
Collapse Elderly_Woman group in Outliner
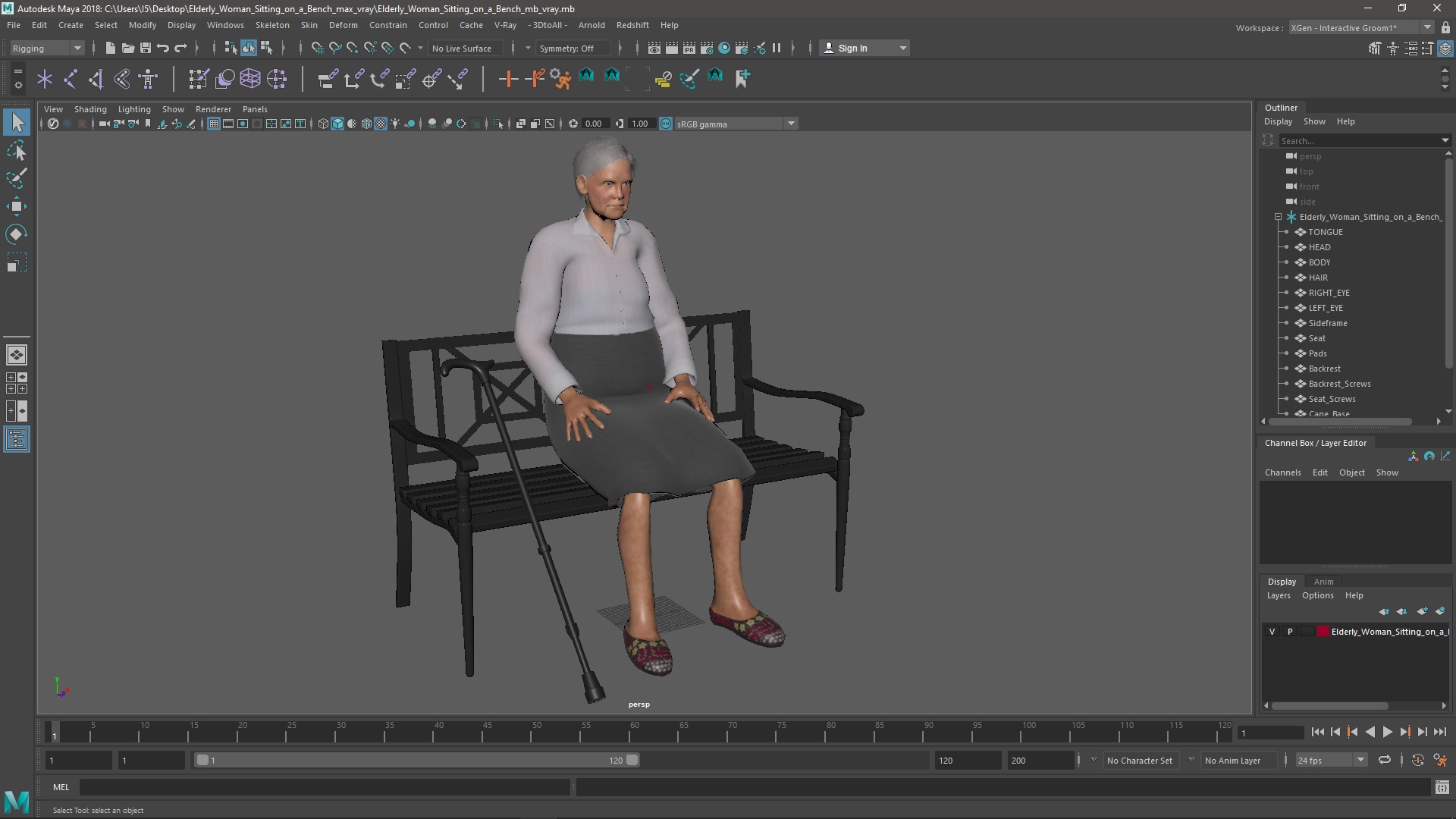pyautogui.click(x=1278, y=217)
